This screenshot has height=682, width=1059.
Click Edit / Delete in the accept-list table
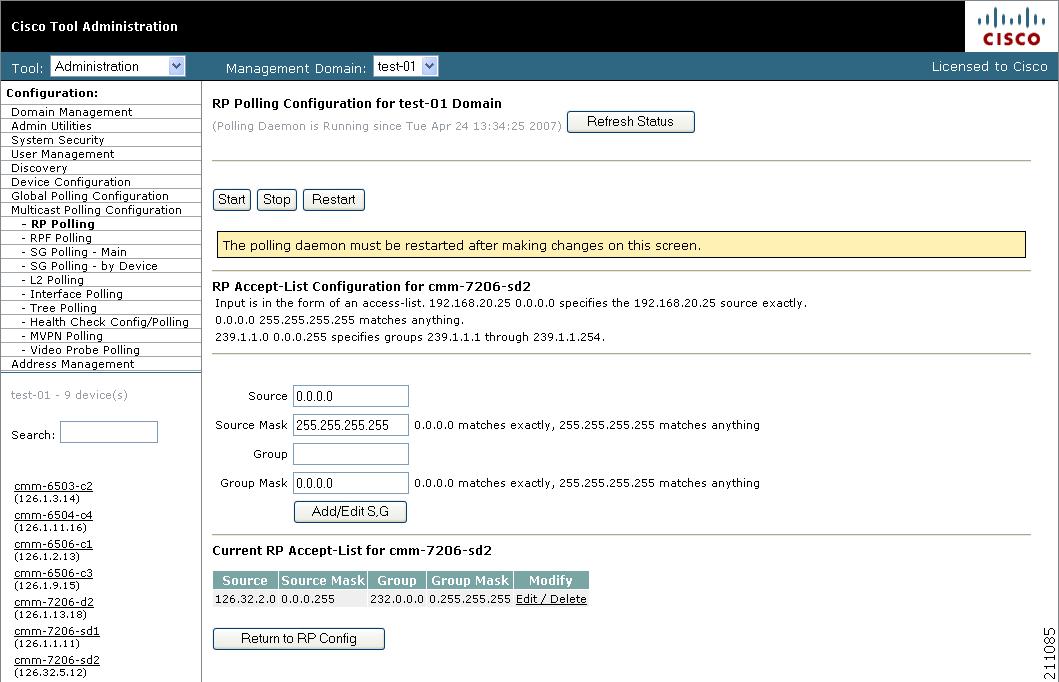550,597
